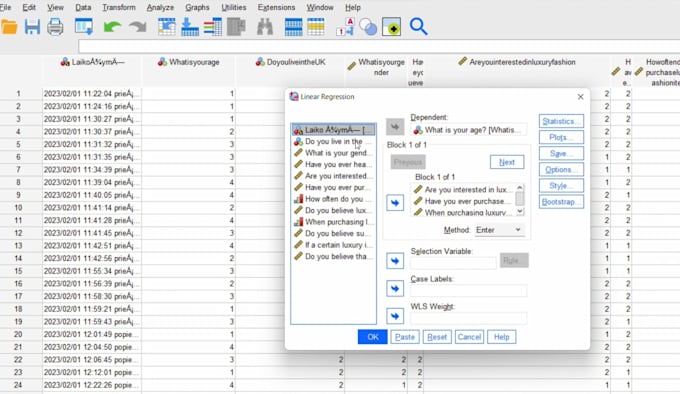This screenshot has width=680, height=394.
Task: Click the Plots button
Action: point(561,137)
